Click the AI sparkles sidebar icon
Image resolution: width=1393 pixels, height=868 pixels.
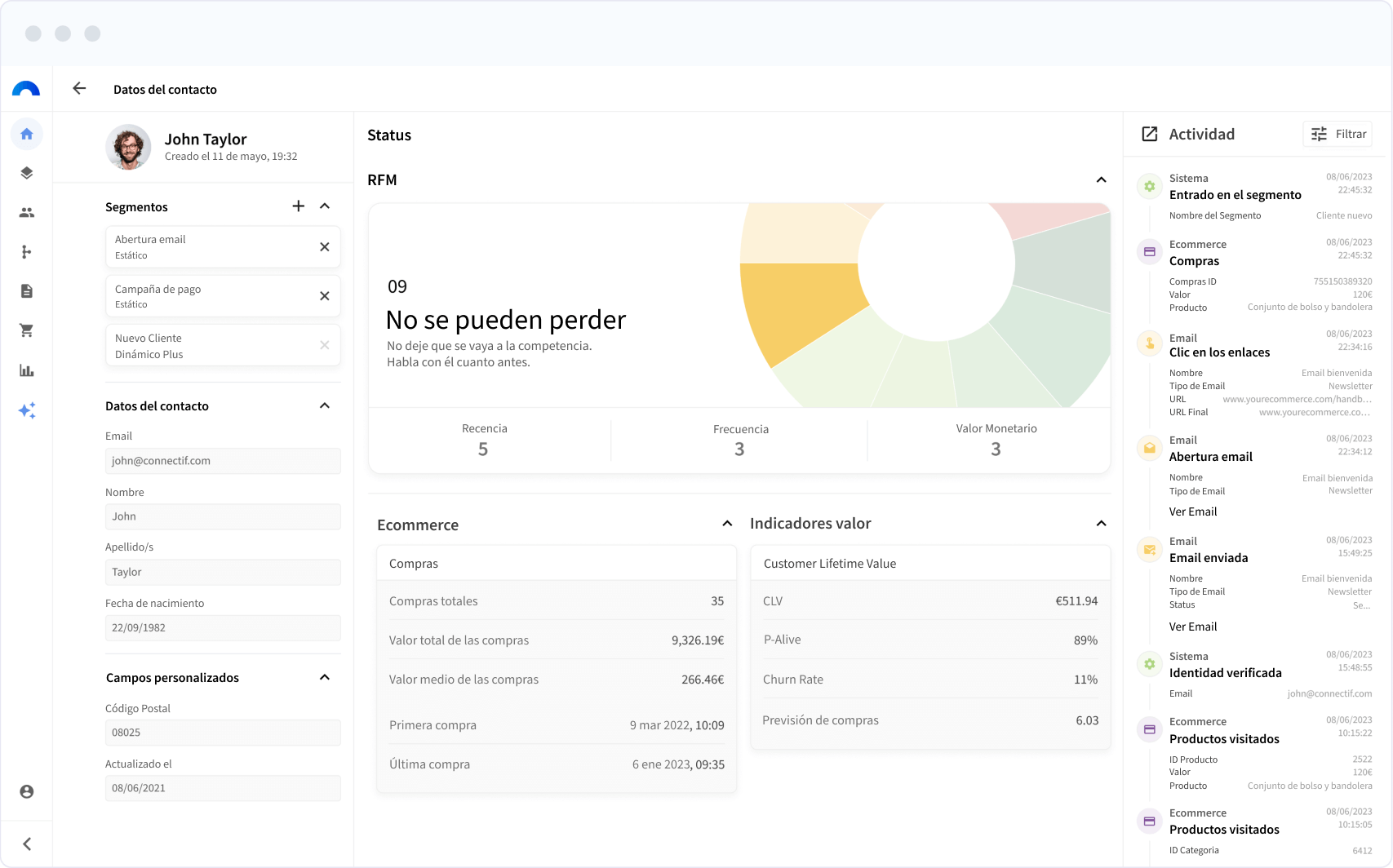point(27,410)
